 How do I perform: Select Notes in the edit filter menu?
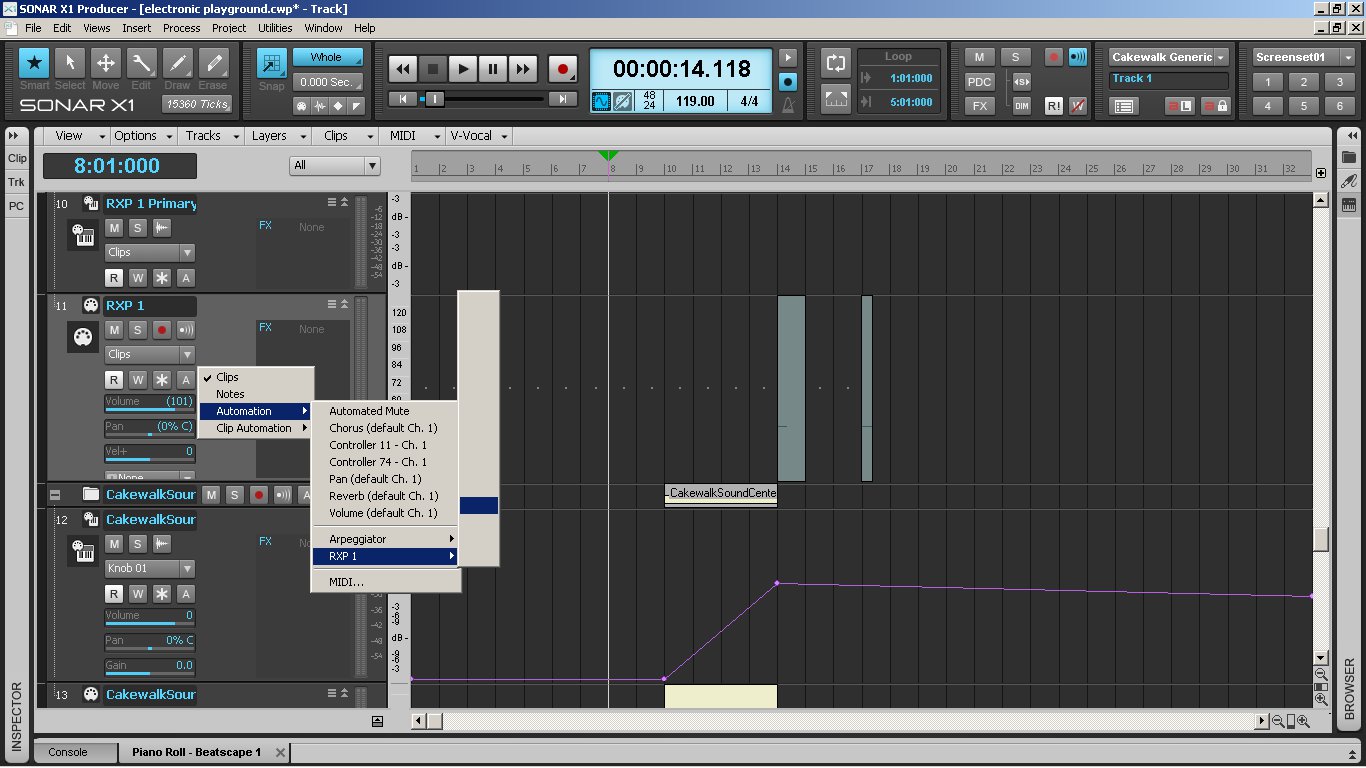[x=256, y=394]
